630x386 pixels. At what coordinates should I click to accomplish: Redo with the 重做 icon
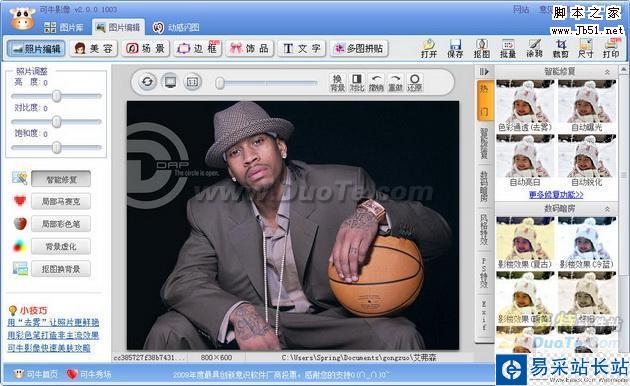click(395, 82)
